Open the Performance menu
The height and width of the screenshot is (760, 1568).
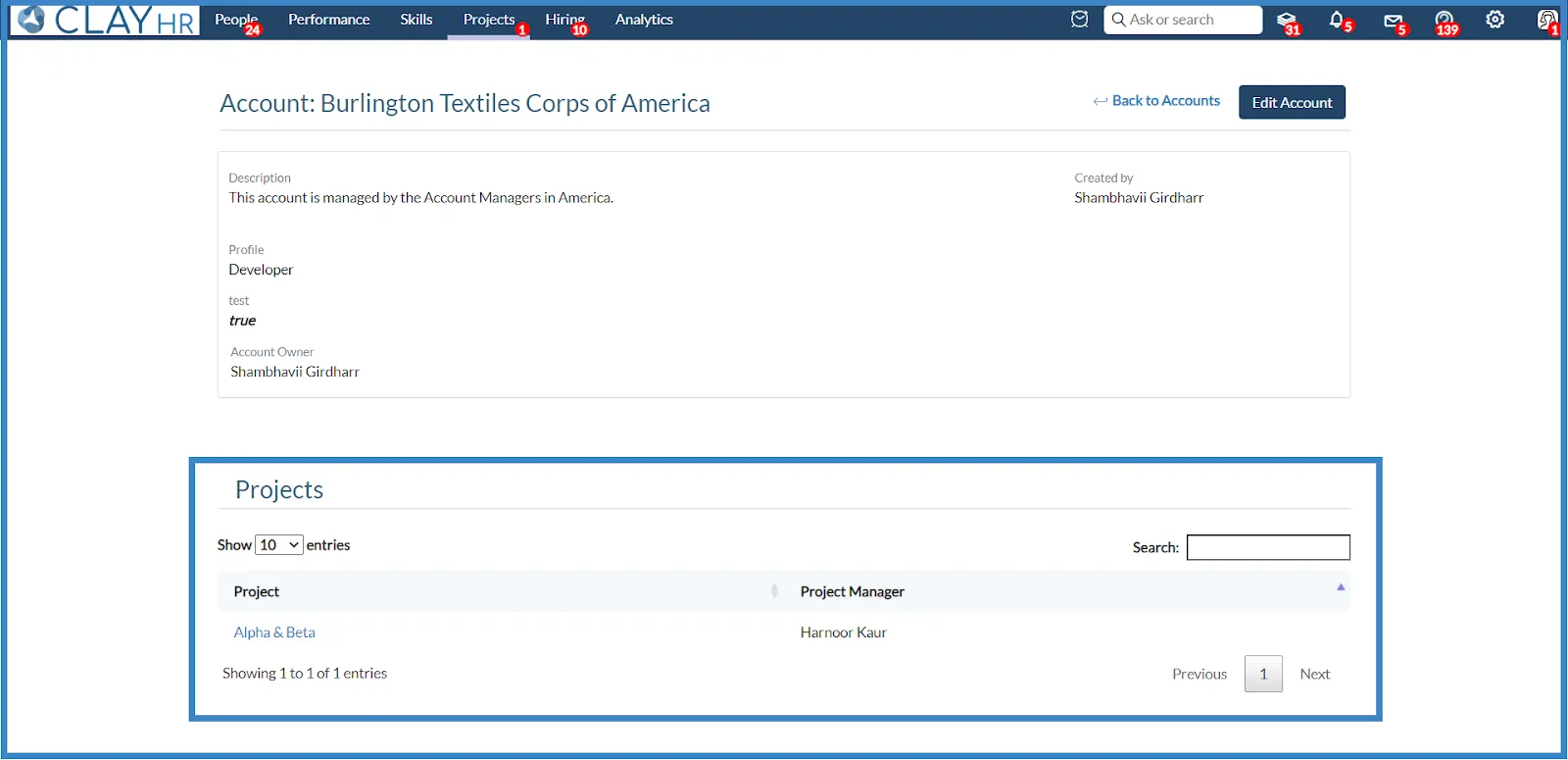pyautogui.click(x=329, y=20)
